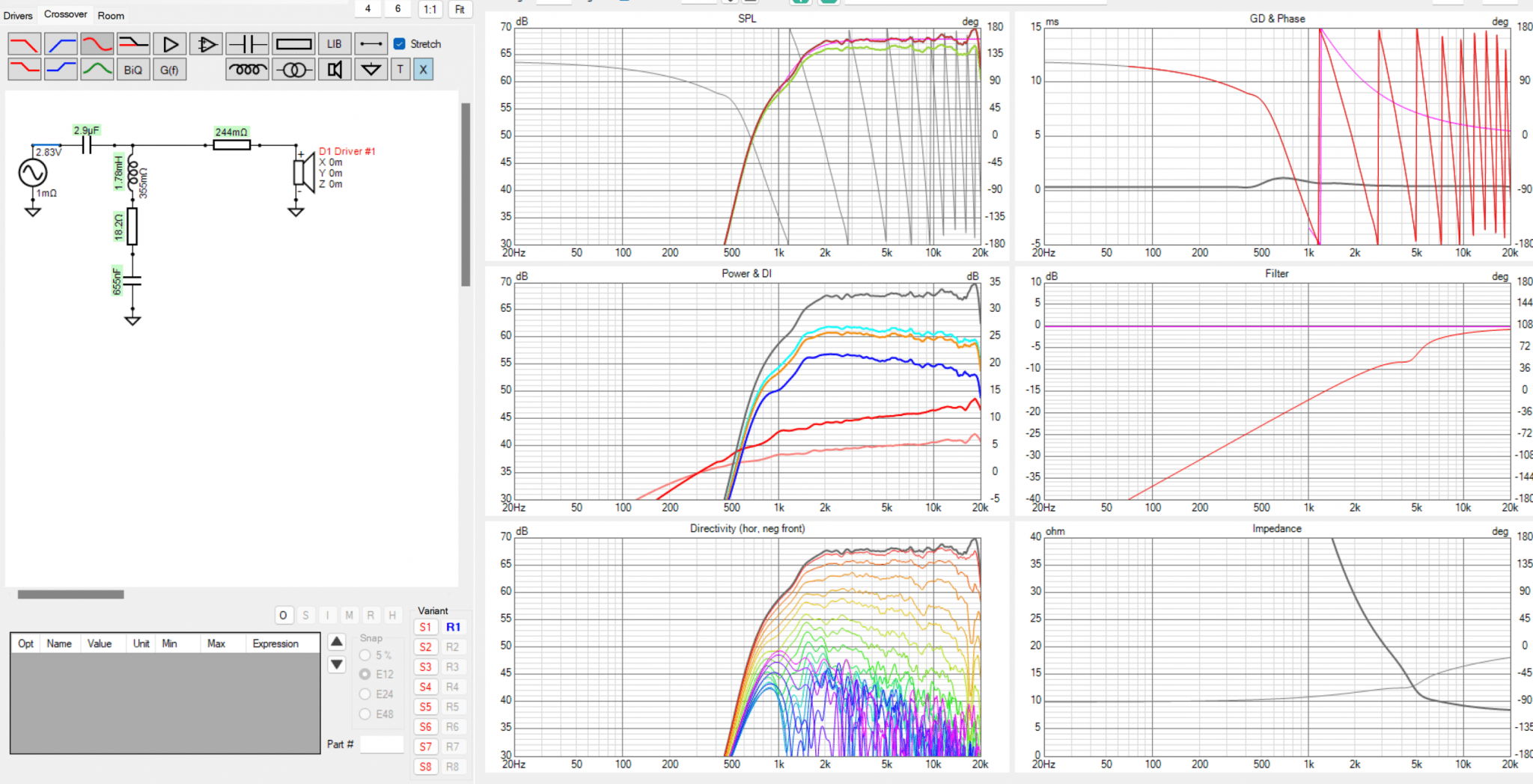Viewport: 1533px width, 784px height.
Task: Add a capacitor component
Action: [247, 44]
